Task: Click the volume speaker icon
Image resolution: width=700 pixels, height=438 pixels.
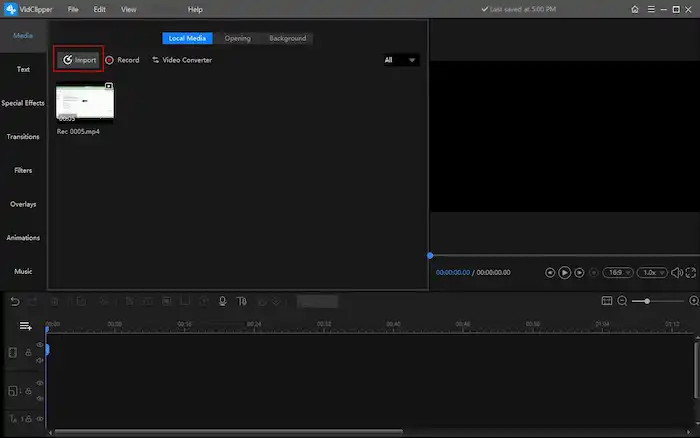Action: pyautogui.click(x=677, y=272)
